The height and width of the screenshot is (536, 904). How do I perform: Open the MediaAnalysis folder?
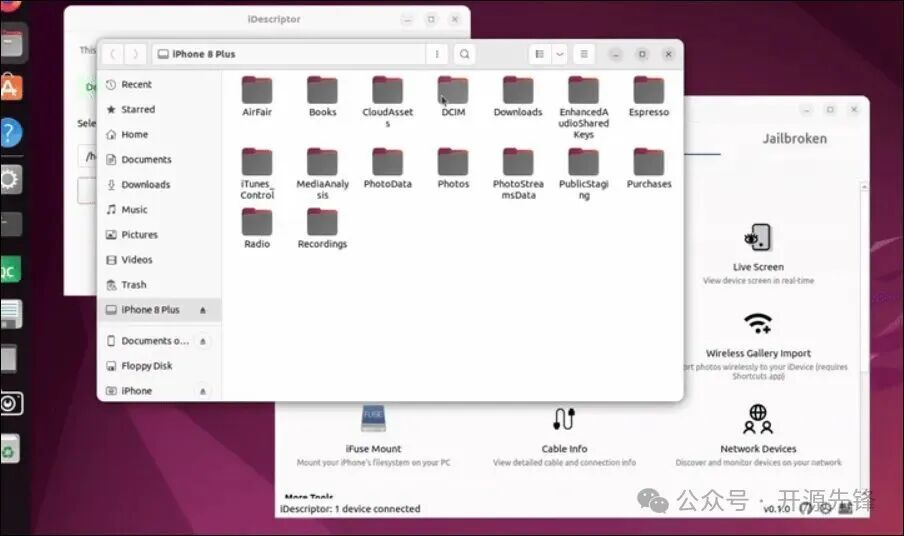322,174
